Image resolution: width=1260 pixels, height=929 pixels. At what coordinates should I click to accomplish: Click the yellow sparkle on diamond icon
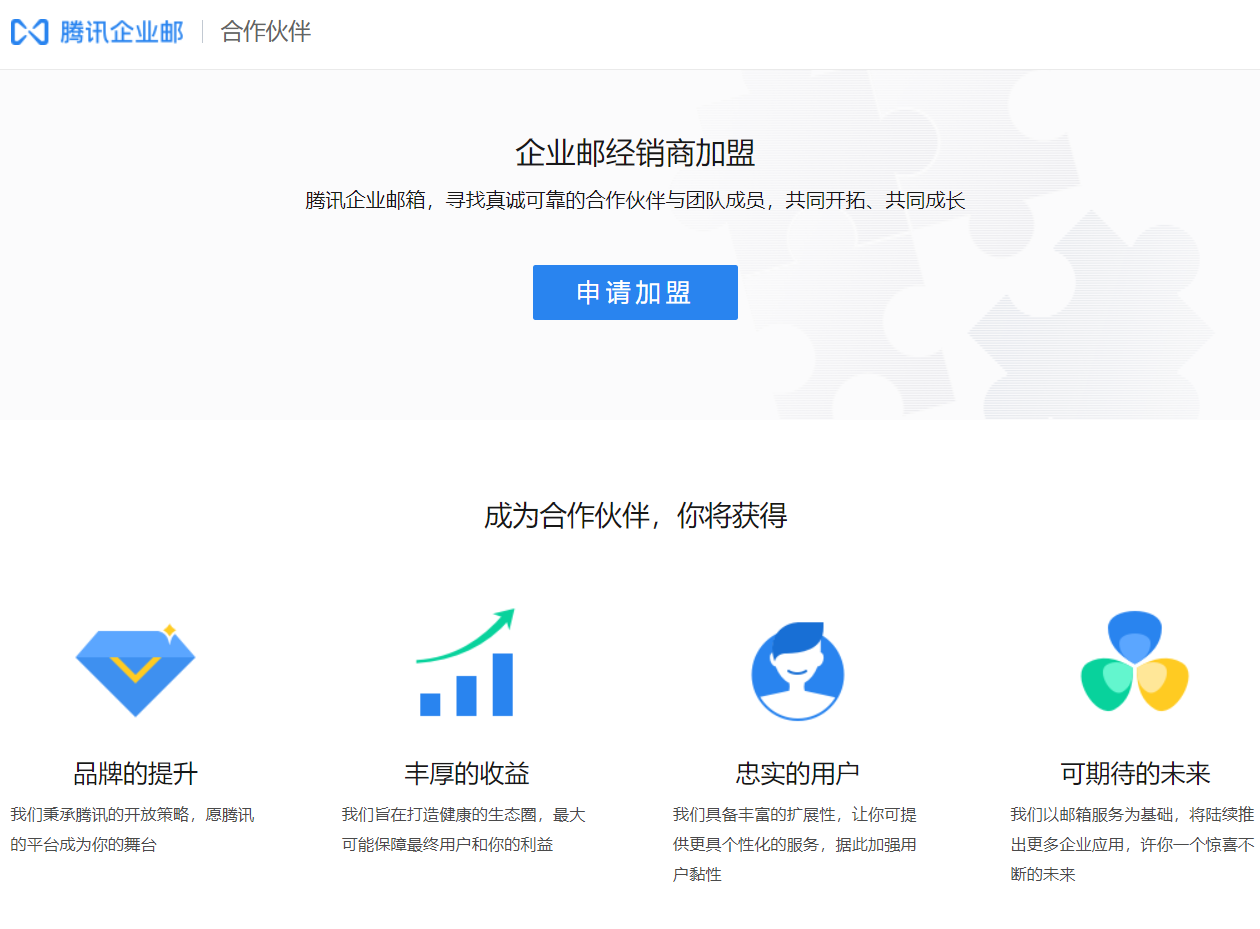[x=170, y=631]
